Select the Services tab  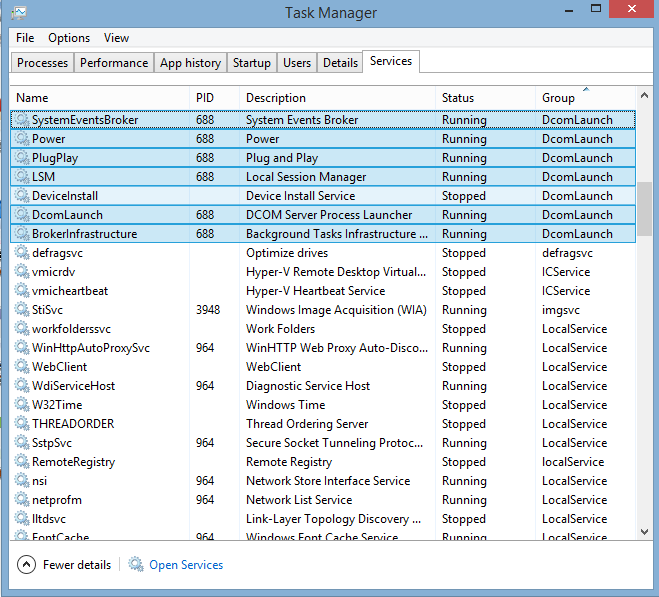(391, 61)
